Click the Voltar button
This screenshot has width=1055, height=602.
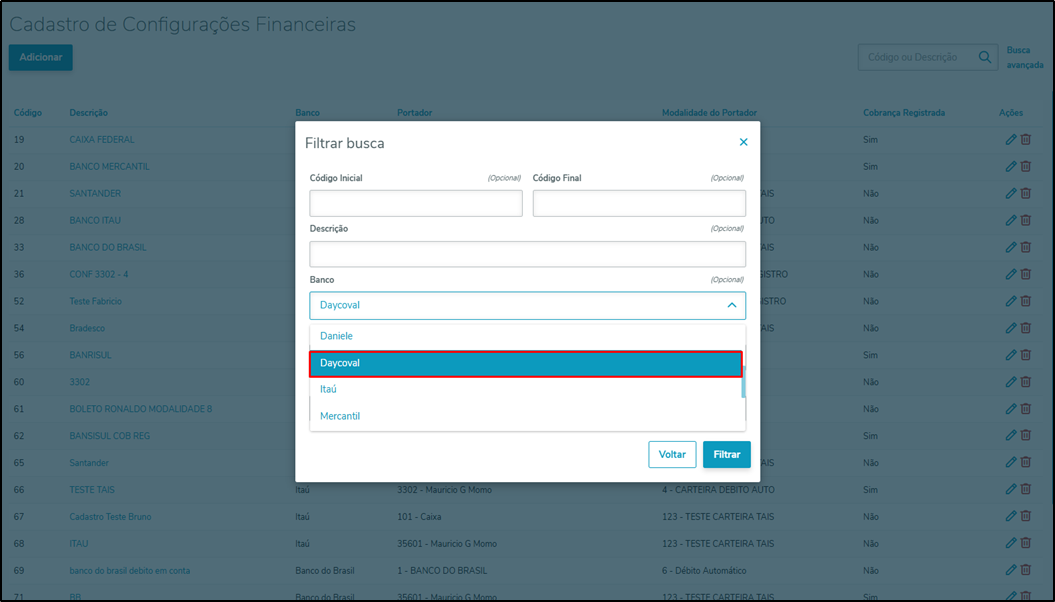672,455
